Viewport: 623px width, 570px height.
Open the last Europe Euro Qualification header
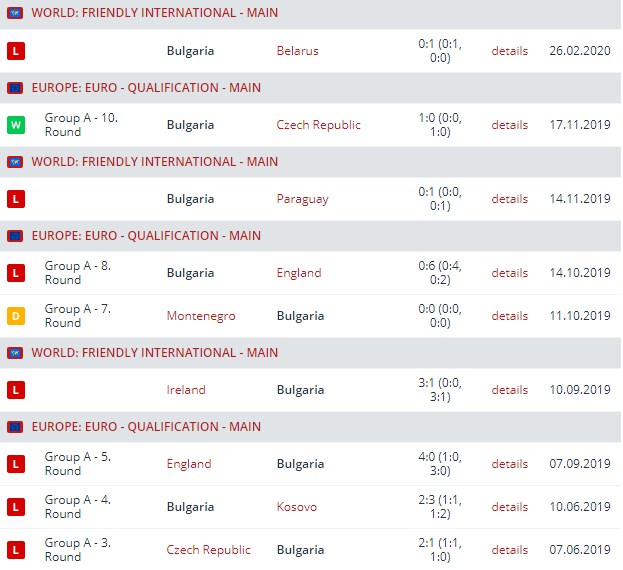pos(146,427)
